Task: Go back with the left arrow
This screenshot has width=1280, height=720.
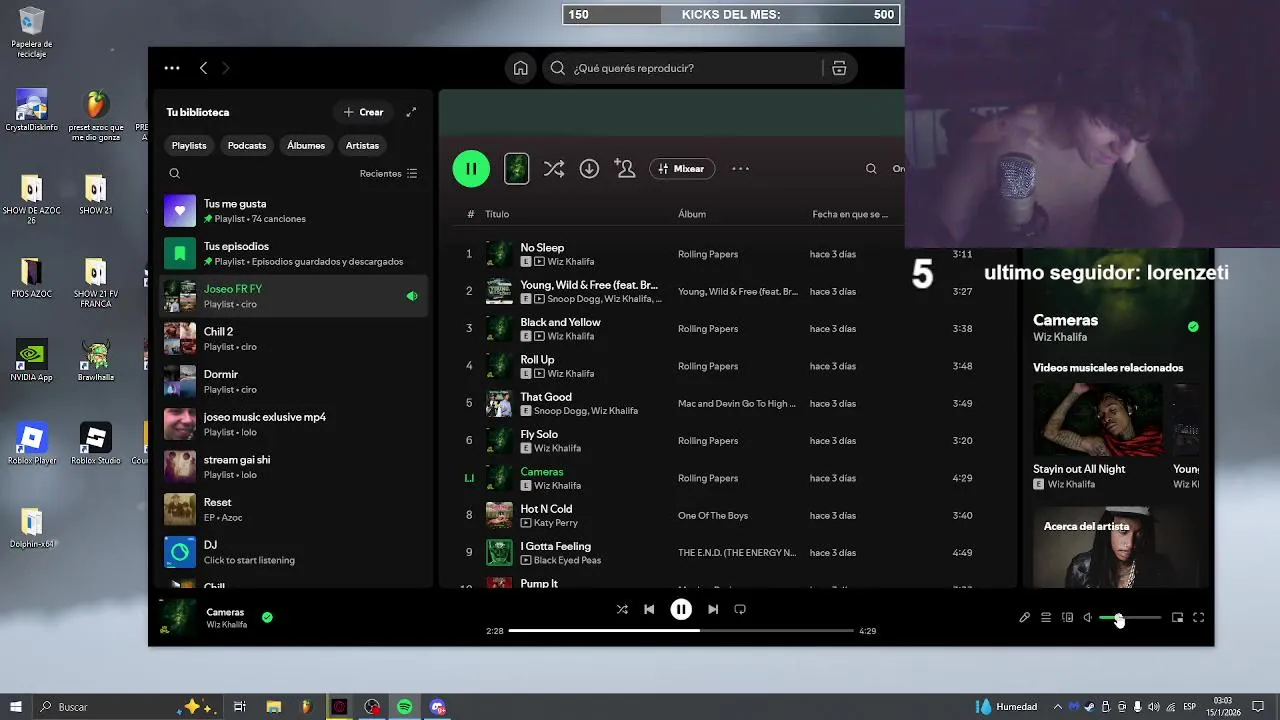Action: coord(203,68)
